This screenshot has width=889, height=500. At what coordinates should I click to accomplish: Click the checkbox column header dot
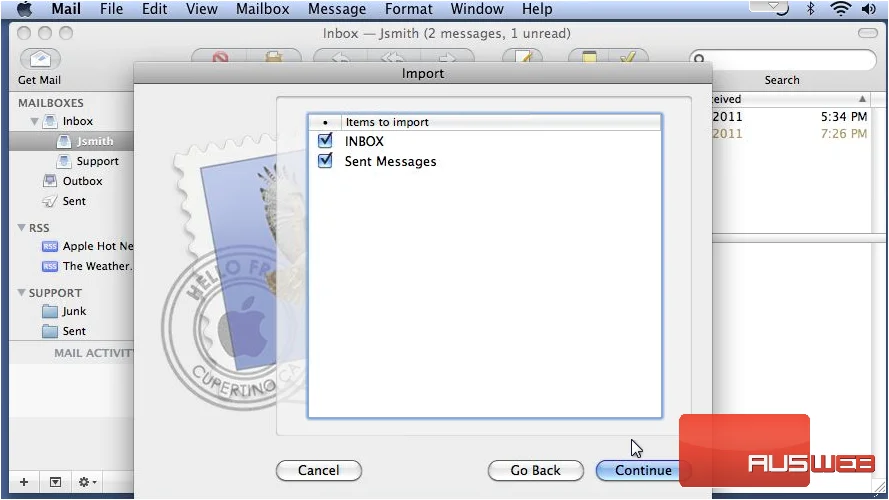pyautogui.click(x=325, y=122)
